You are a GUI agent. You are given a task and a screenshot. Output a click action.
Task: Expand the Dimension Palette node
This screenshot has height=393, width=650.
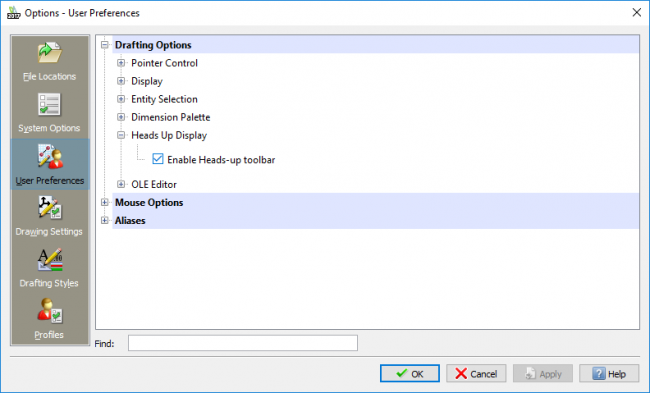click(x=121, y=117)
